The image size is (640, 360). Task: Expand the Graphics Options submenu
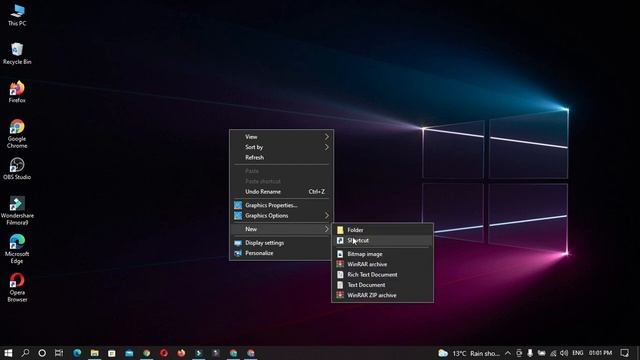(282, 216)
